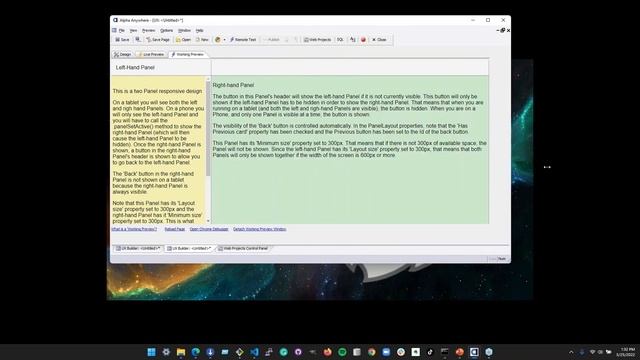
Task: Open Microsoft Edge from the taskbar
Action: tap(196, 352)
